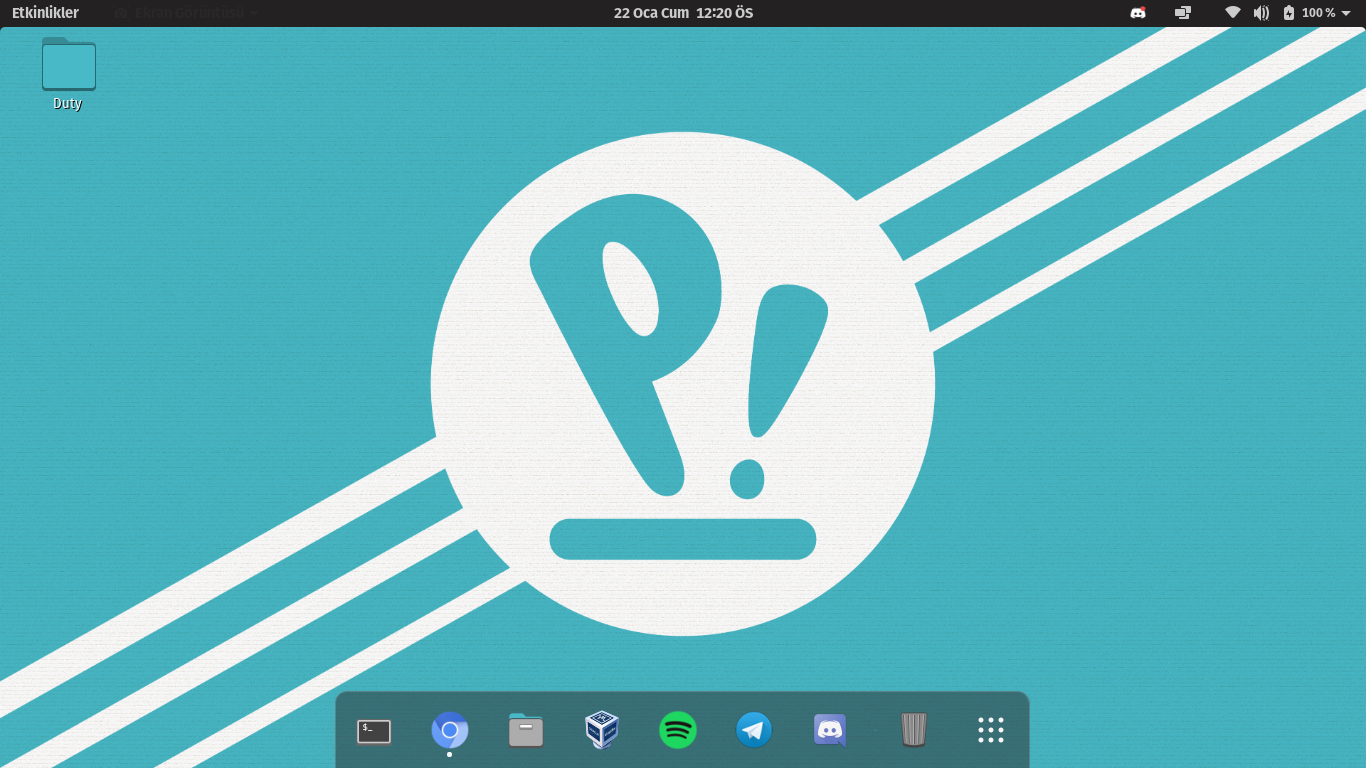Viewport: 1366px width, 768px height.
Task: Launch Discord from the dock
Action: pyautogui.click(x=830, y=730)
